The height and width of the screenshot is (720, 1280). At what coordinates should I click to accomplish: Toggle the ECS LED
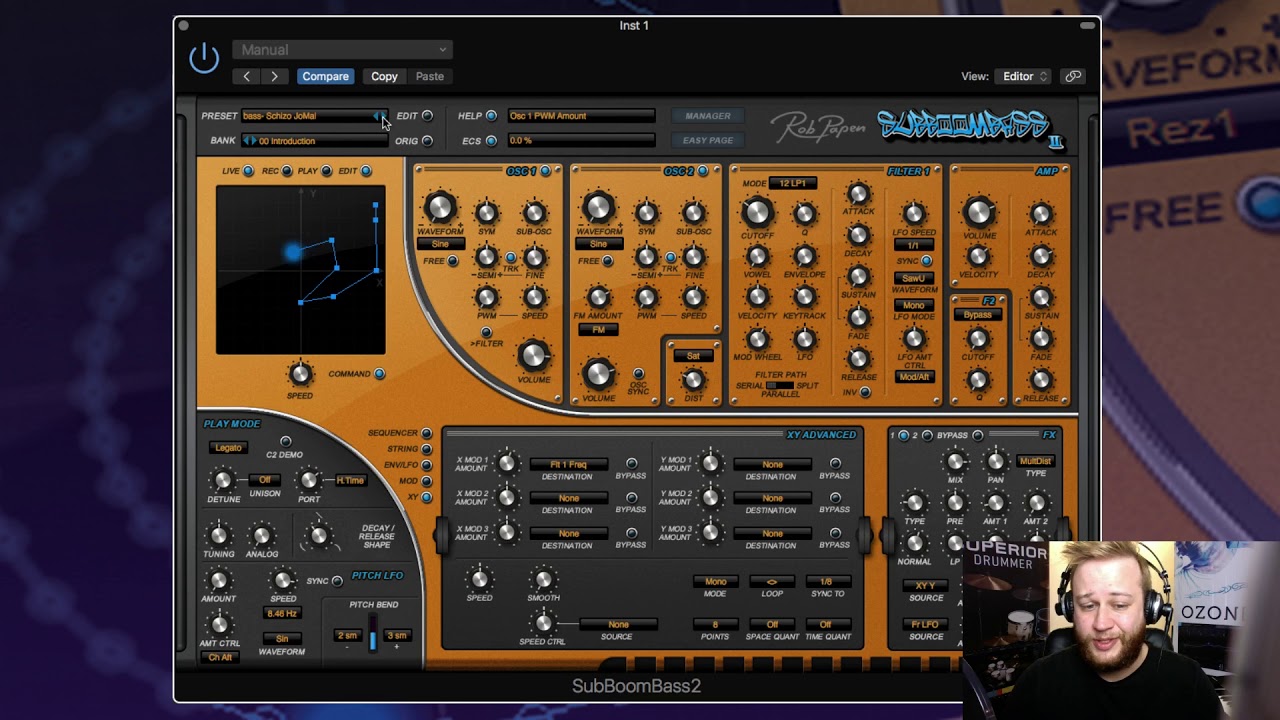coord(491,141)
